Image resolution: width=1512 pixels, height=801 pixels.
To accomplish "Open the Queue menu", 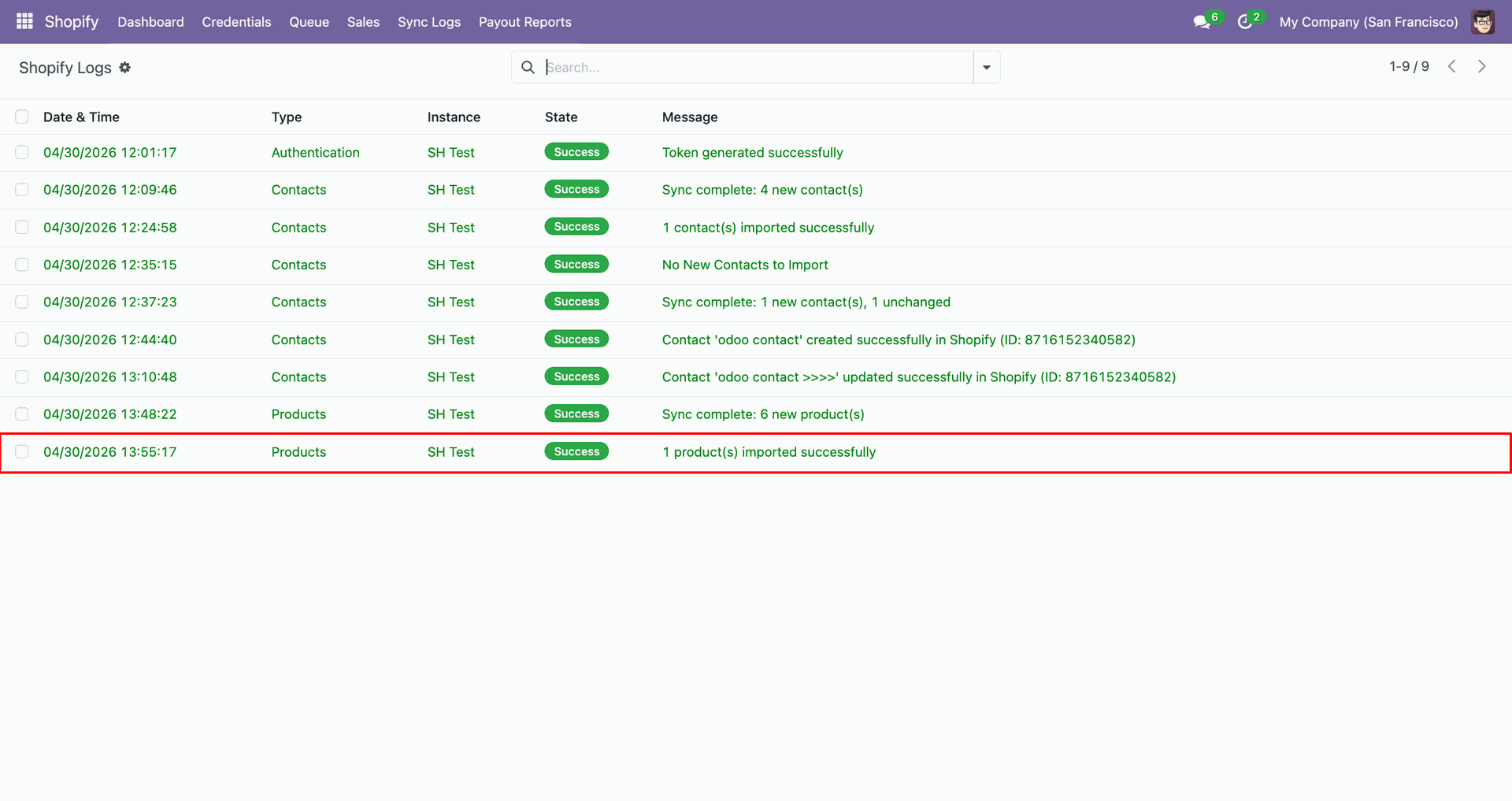I will click(x=309, y=22).
